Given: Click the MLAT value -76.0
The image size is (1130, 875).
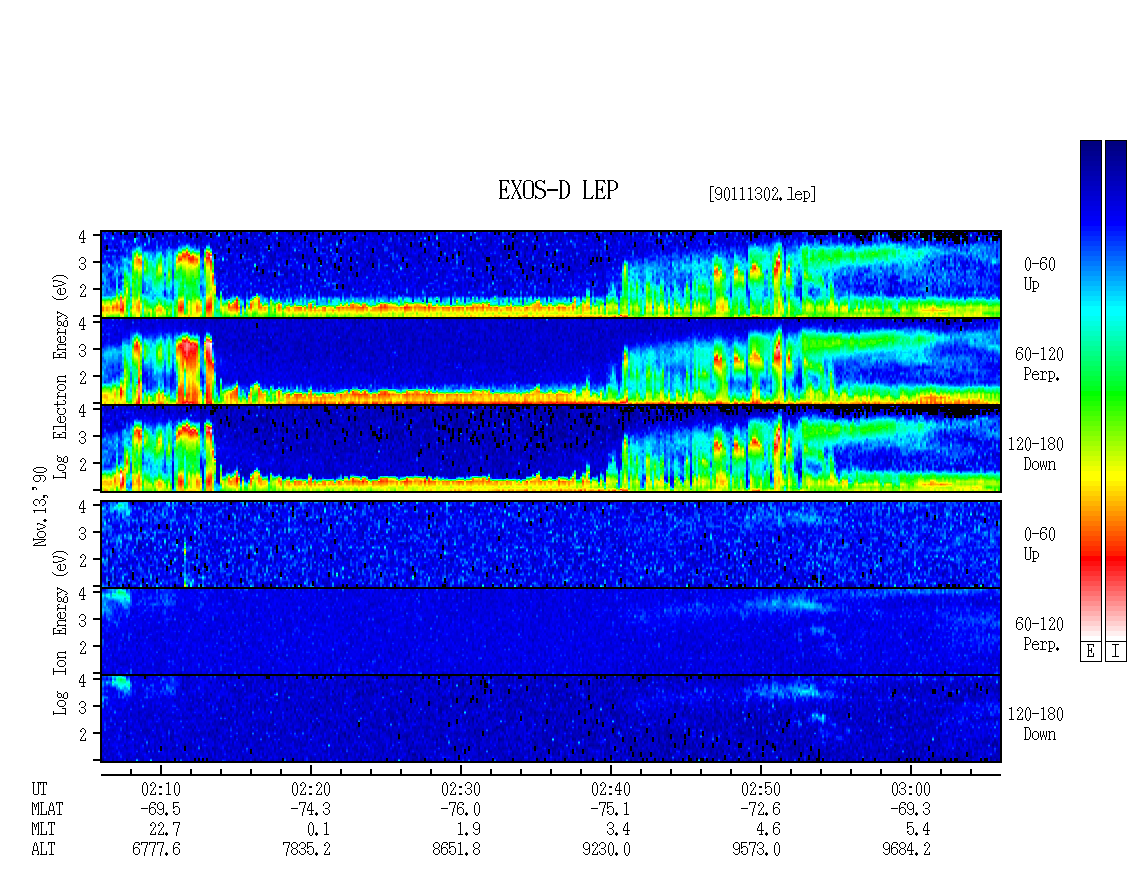Looking at the screenshot, I should coord(461,809).
